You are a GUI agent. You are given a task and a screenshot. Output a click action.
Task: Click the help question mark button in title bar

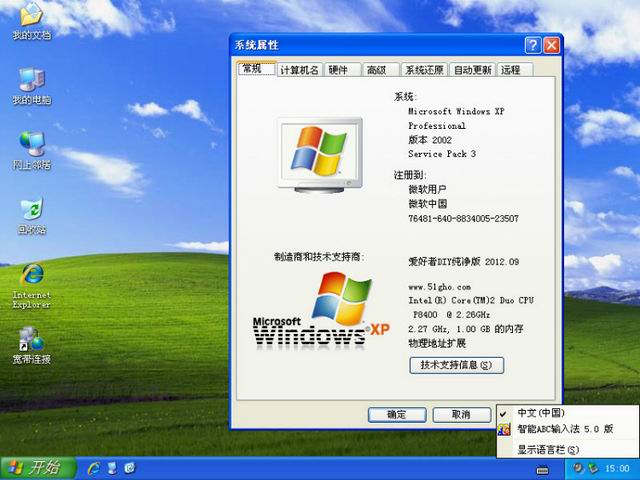[533, 45]
